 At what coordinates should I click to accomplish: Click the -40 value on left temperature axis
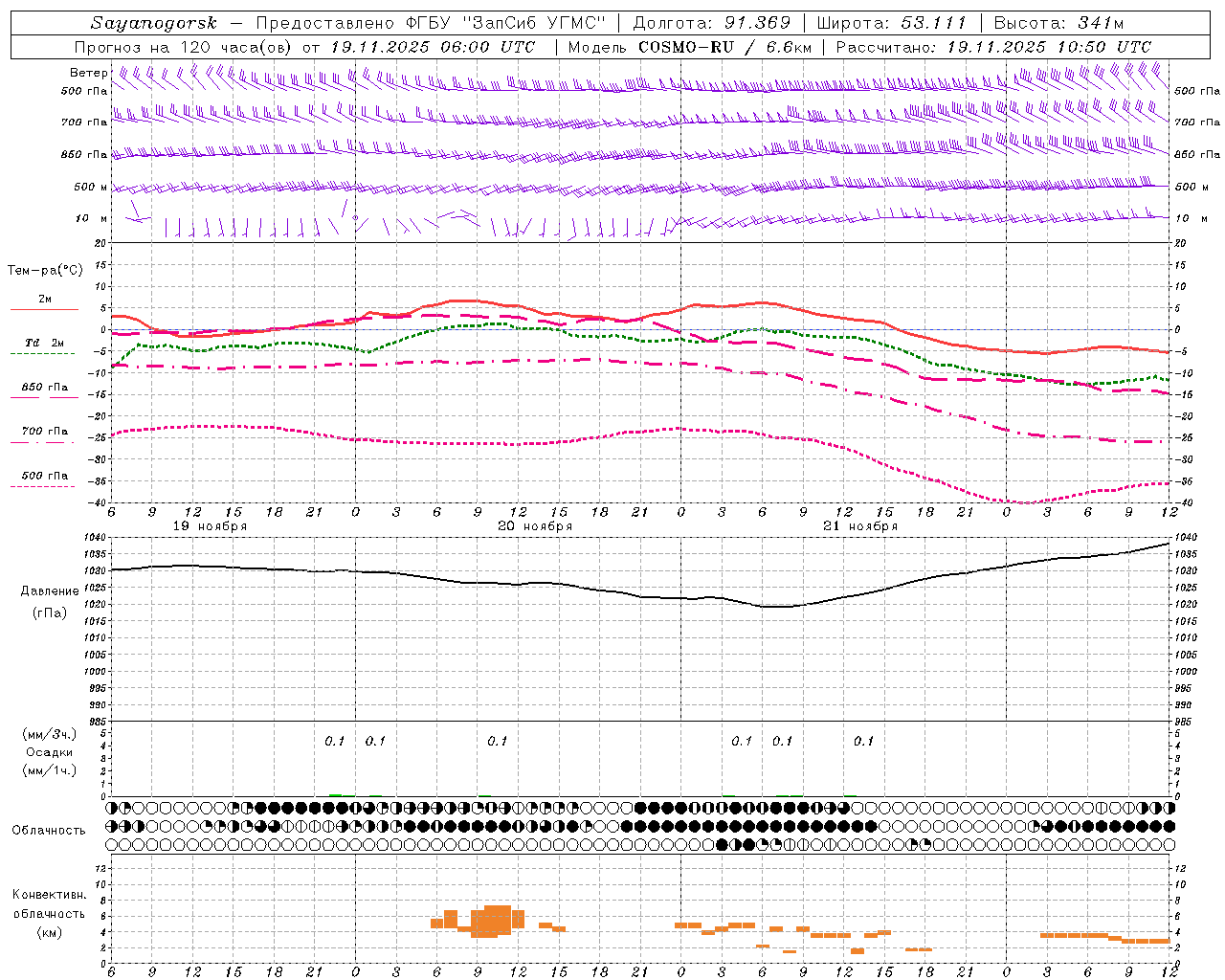pos(99,503)
